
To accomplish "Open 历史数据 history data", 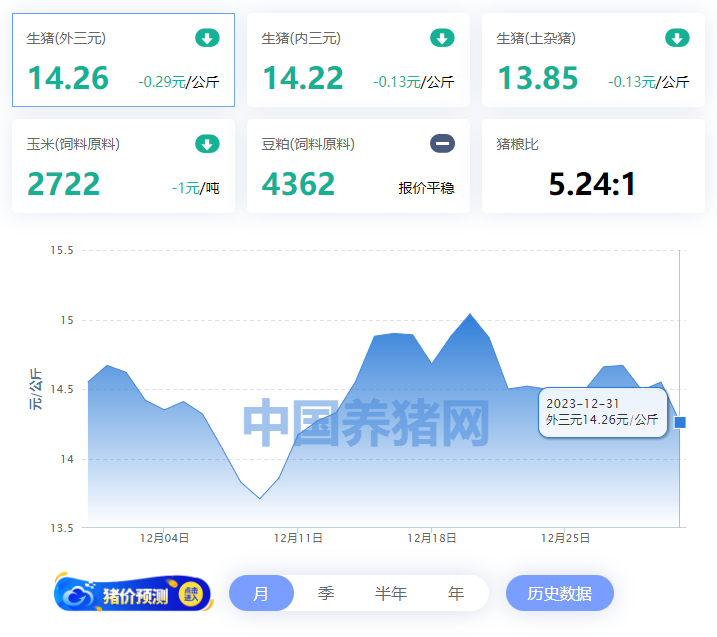I will tap(560, 593).
